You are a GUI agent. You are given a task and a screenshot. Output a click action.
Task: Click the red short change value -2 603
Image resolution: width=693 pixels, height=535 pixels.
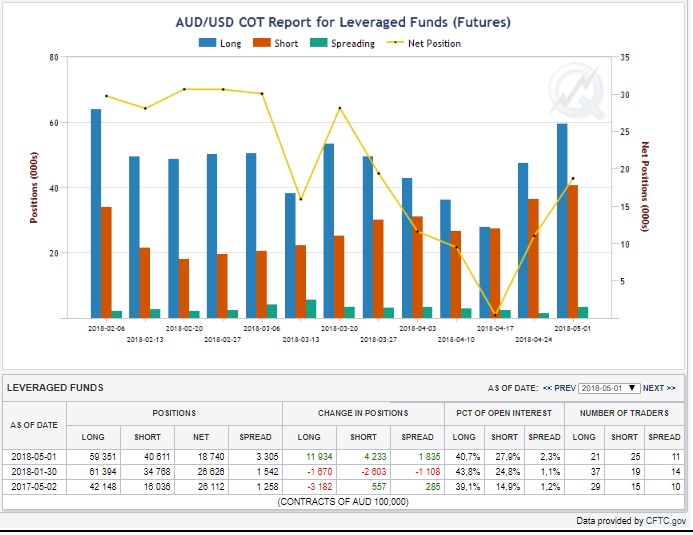coord(373,471)
